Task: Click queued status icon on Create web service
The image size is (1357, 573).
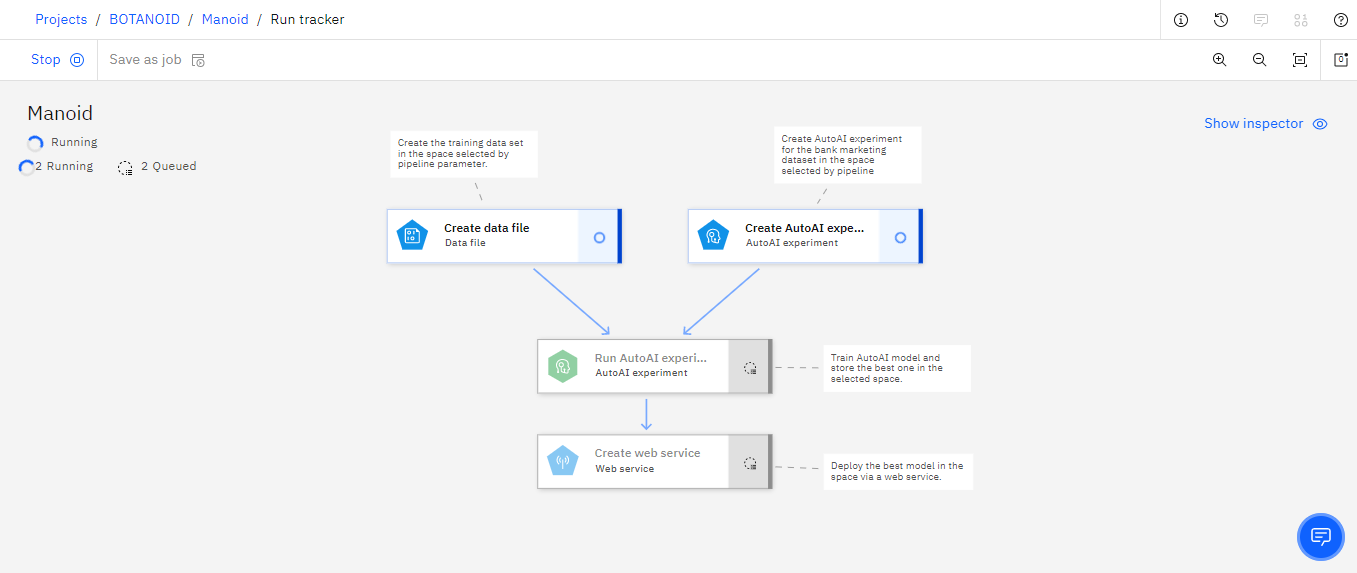Action: click(750, 463)
